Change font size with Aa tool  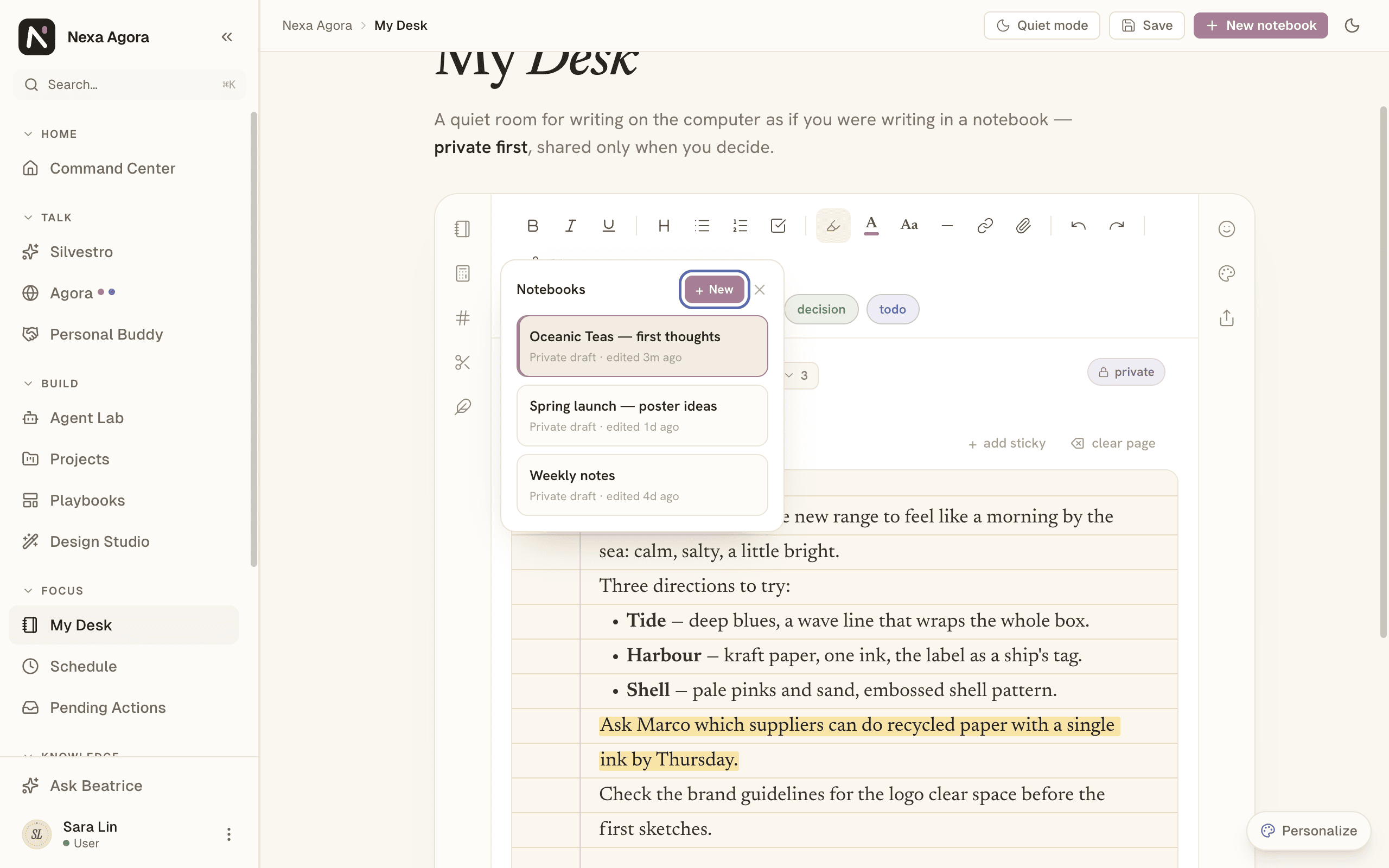pos(909,226)
